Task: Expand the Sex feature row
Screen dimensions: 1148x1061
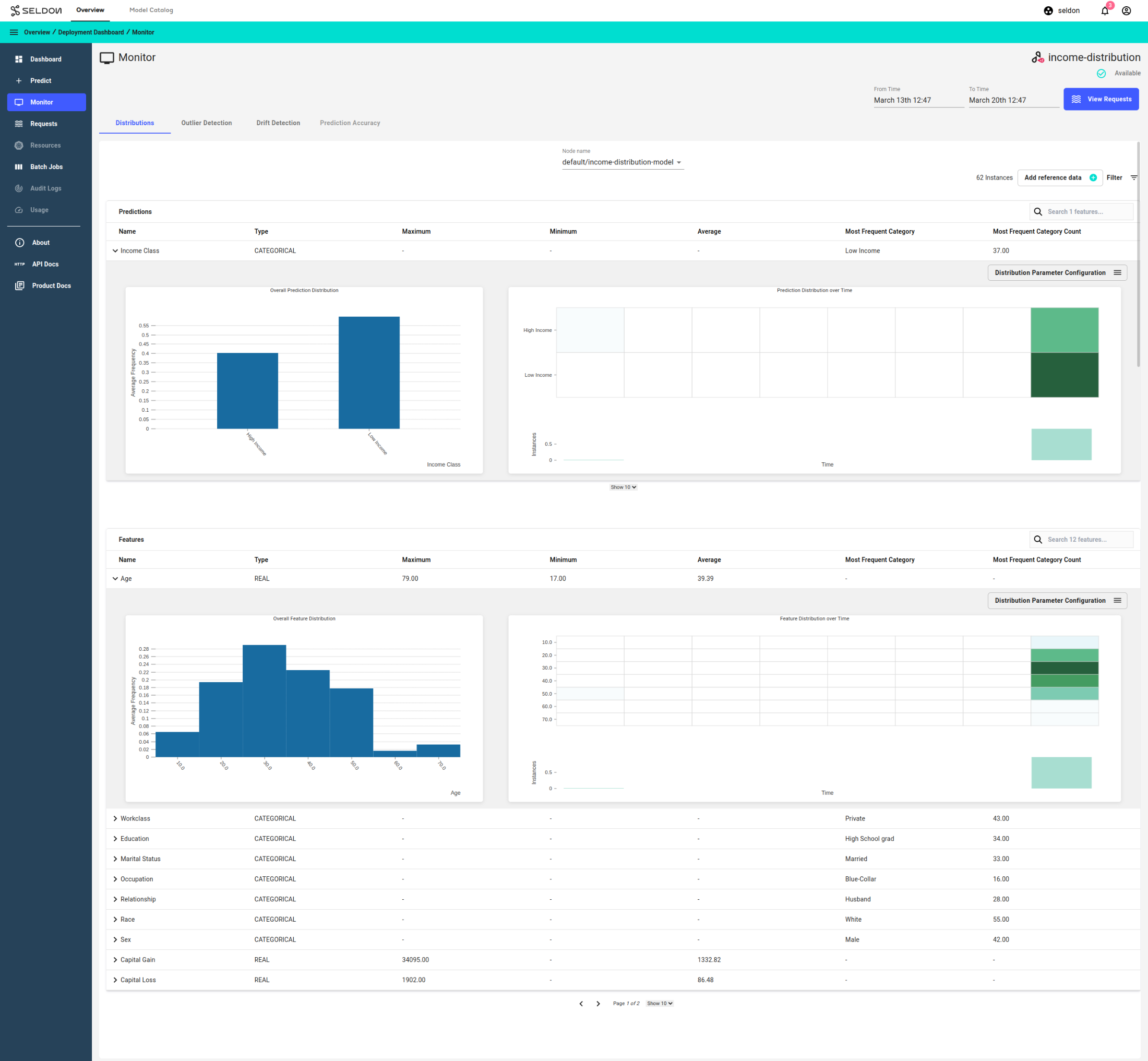Action: (x=115, y=940)
